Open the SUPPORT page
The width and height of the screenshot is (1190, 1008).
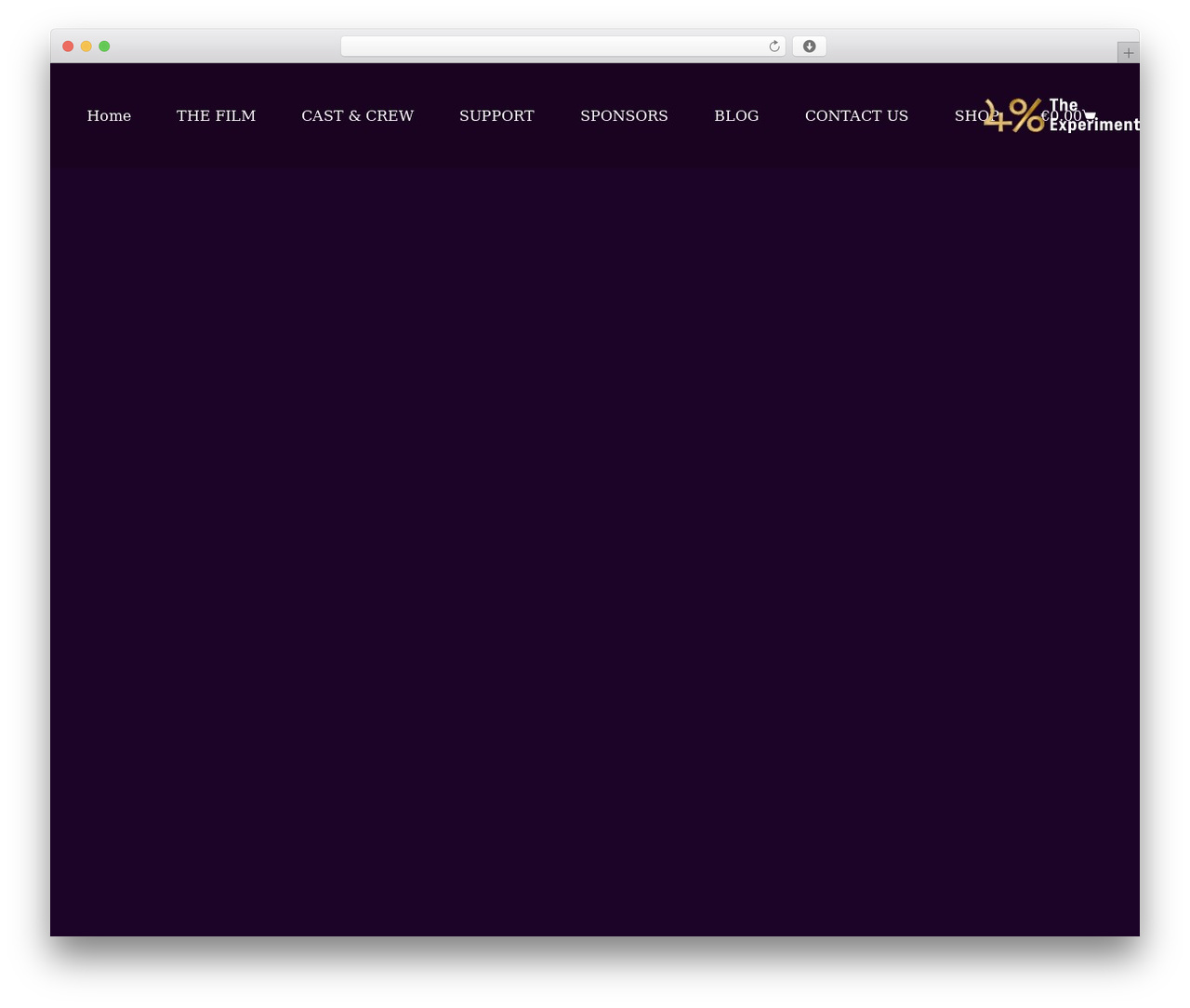point(496,115)
